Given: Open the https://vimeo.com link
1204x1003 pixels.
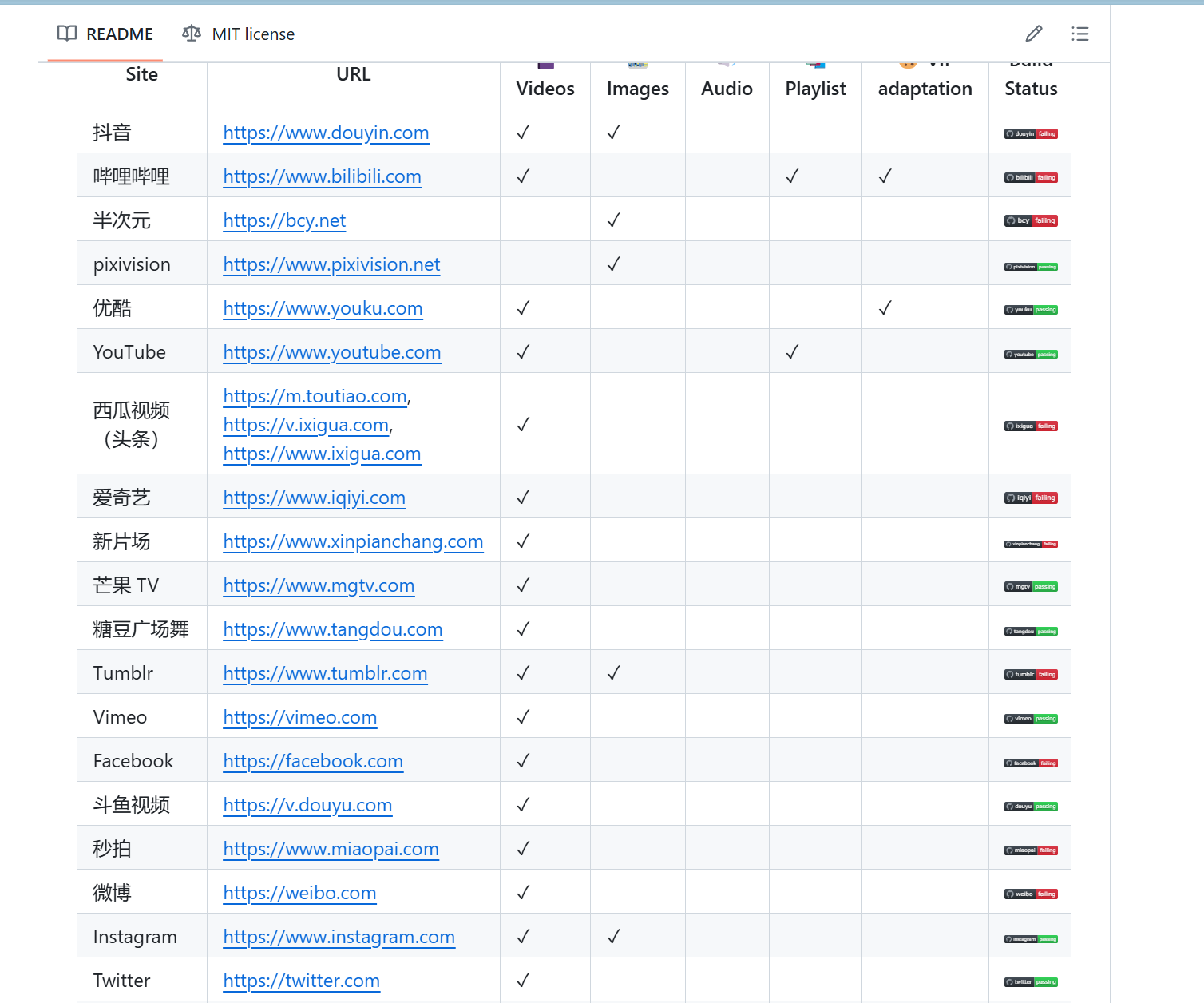Looking at the screenshot, I should point(300,717).
